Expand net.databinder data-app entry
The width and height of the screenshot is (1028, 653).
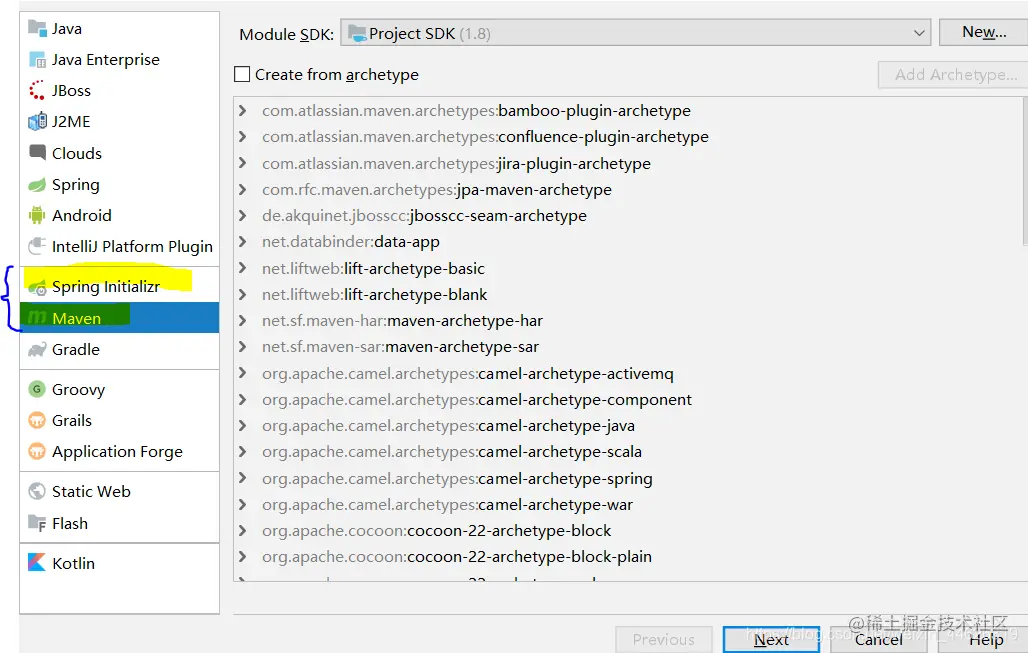(x=243, y=241)
